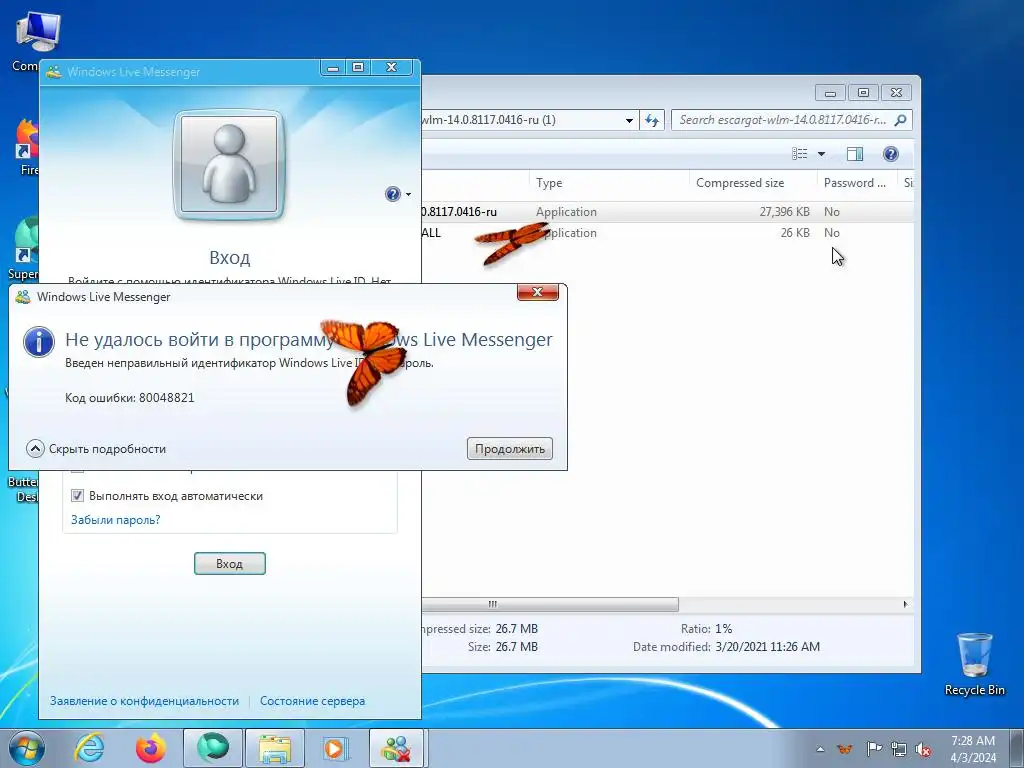The width and height of the screenshot is (1024, 768).
Task: Click the Windows Live Messenger taskbar icon
Action: point(398,748)
